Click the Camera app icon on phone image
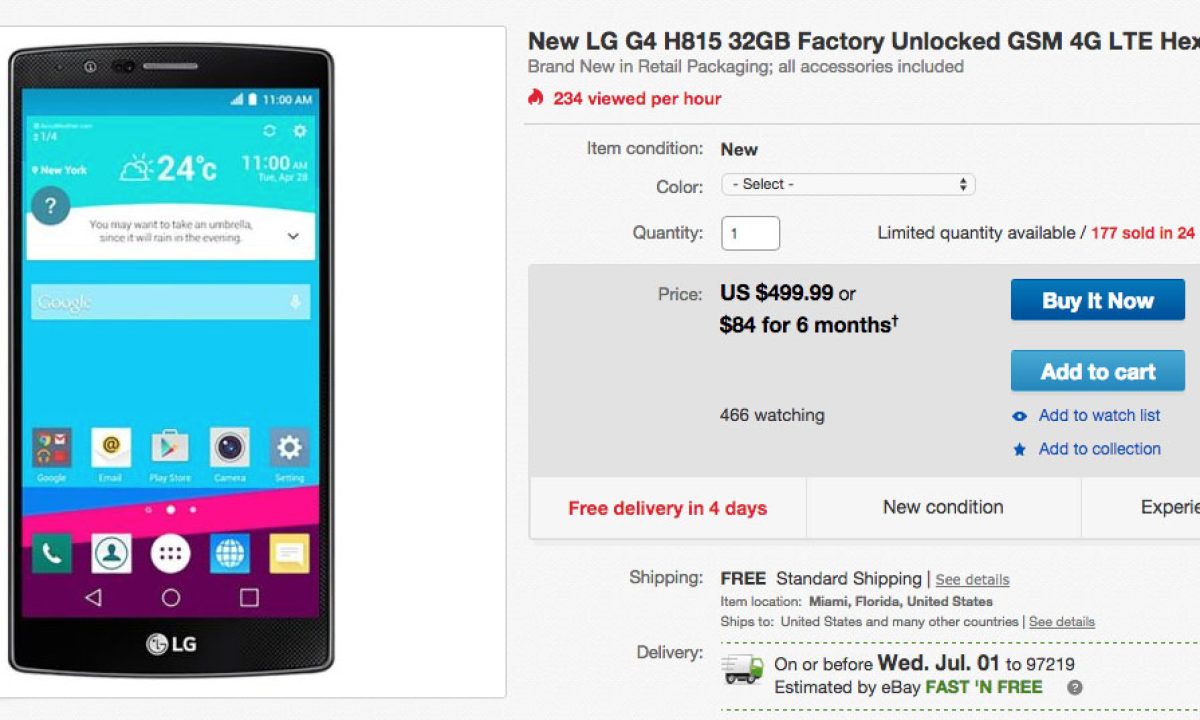The image size is (1200, 720). [230, 447]
